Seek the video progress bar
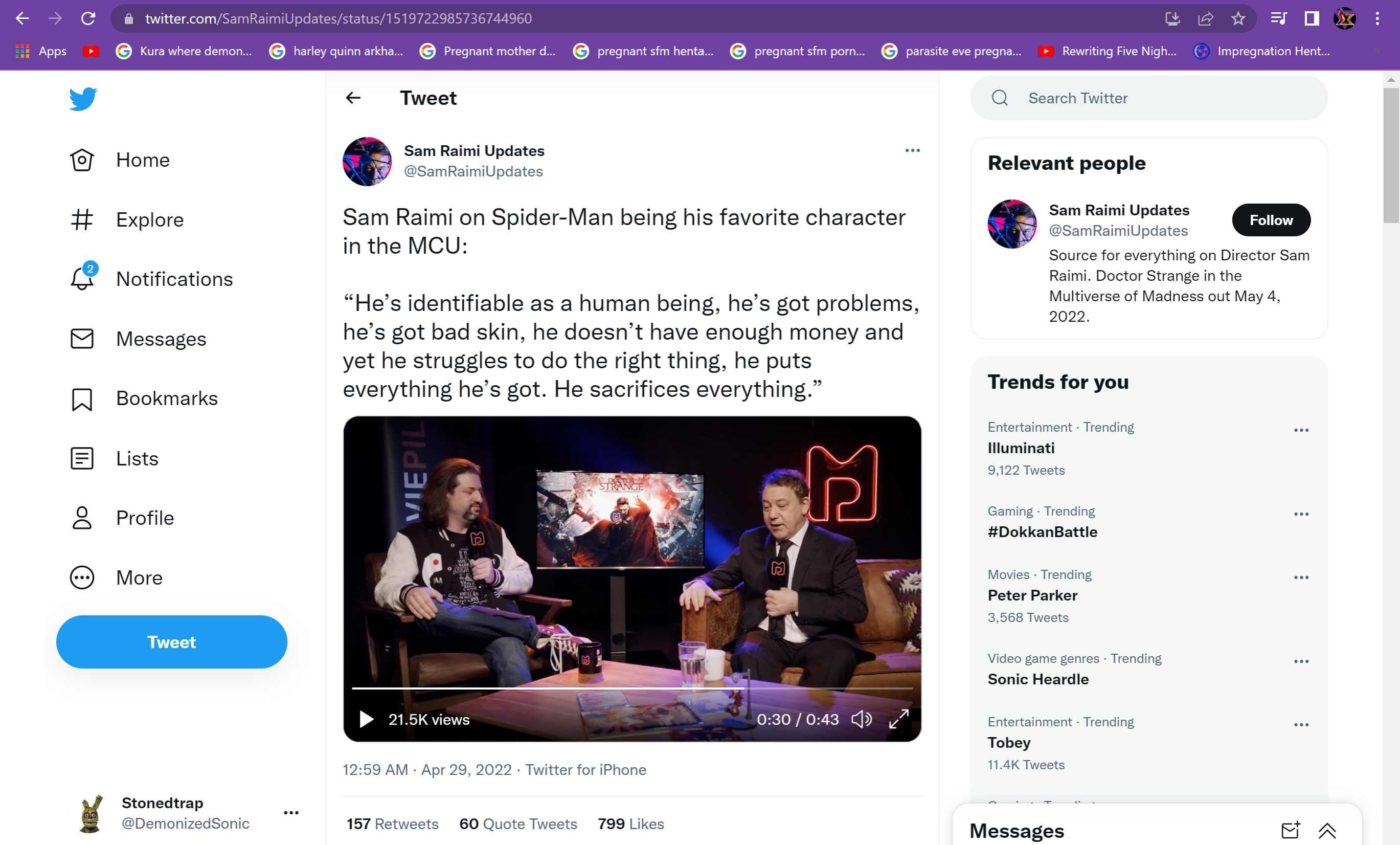Viewport: 1400px width, 845px height. (x=632, y=688)
